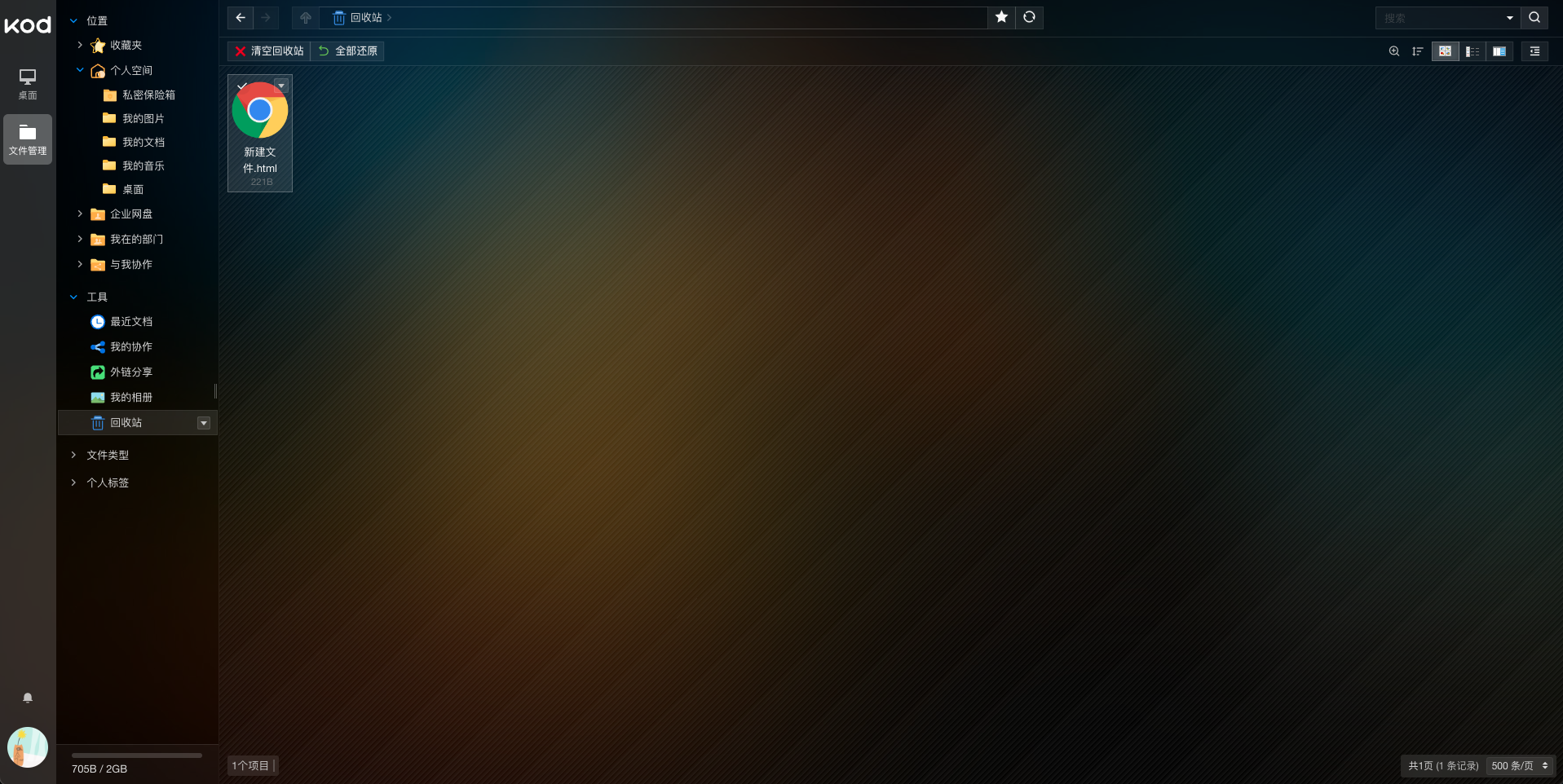Click the back navigation arrow

point(241,17)
